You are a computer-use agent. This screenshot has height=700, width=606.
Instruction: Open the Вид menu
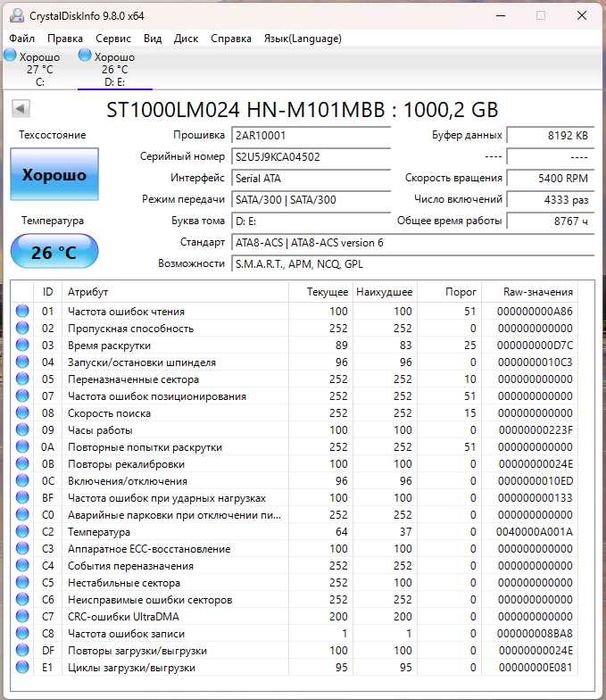coord(152,38)
